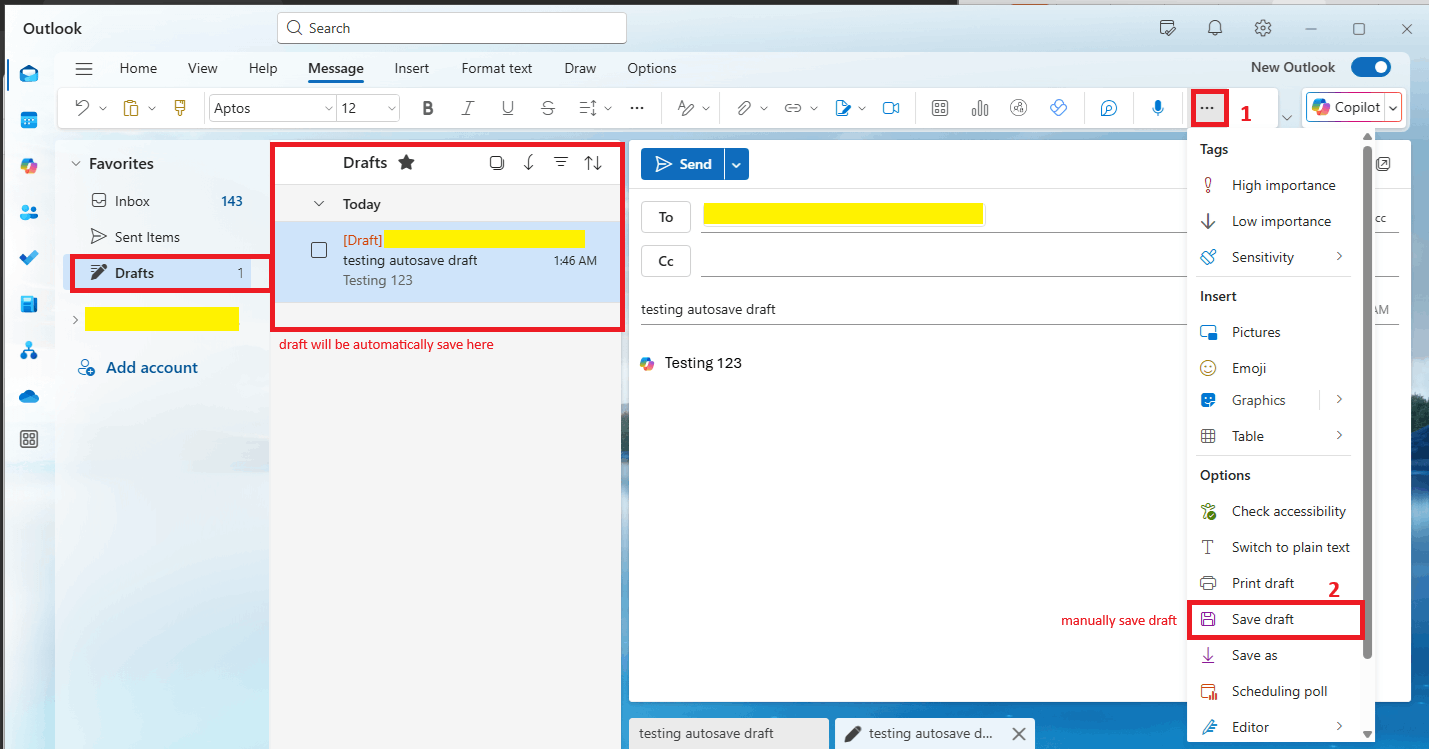Apply strikethrough formatting
1429x749 pixels.
point(547,108)
